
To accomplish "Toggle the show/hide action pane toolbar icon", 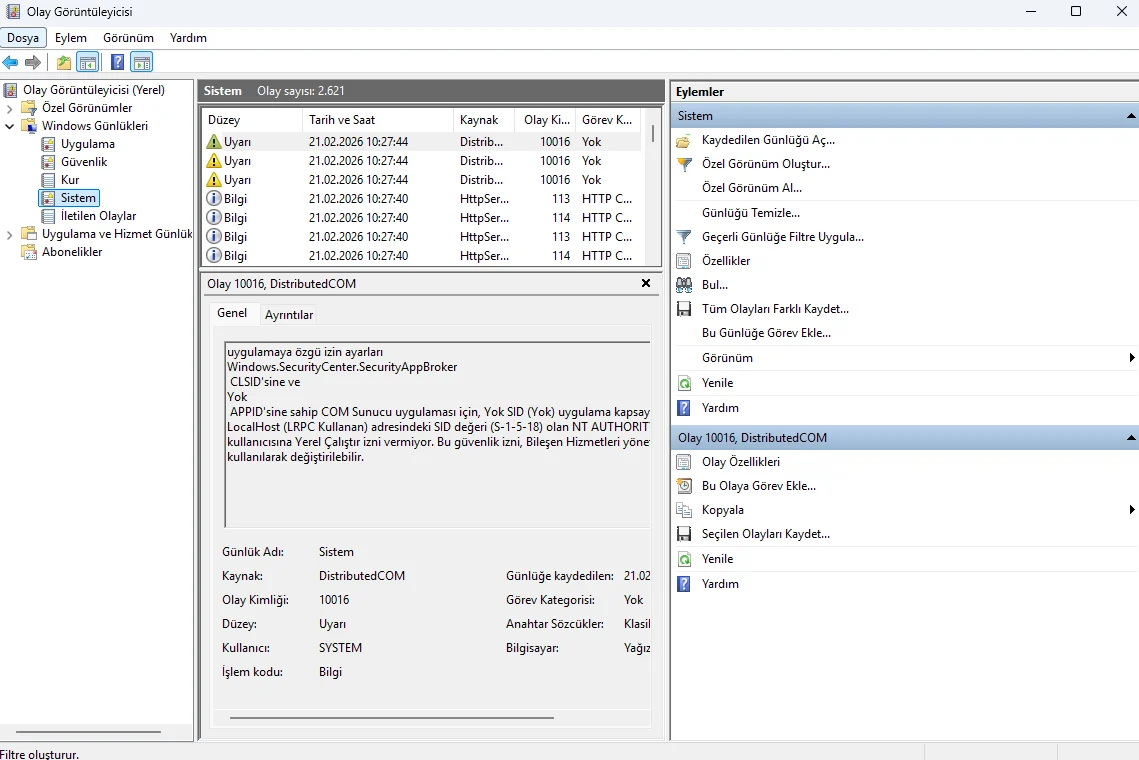I will click(x=141, y=63).
